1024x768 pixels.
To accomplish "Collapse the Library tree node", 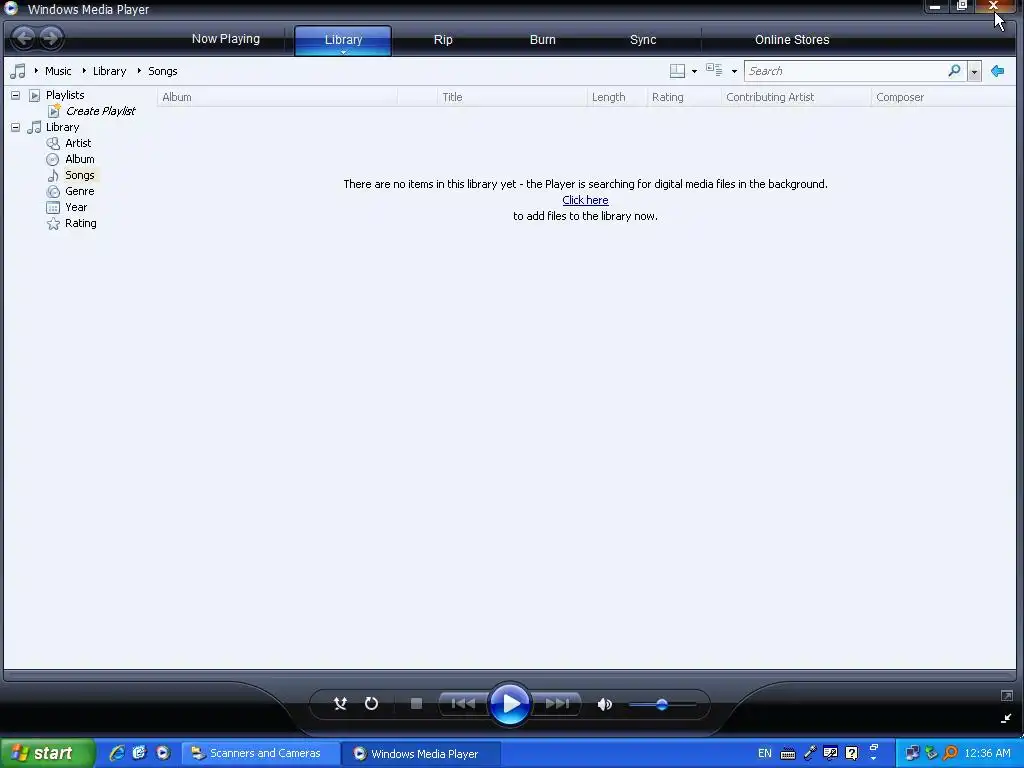I will (15, 127).
